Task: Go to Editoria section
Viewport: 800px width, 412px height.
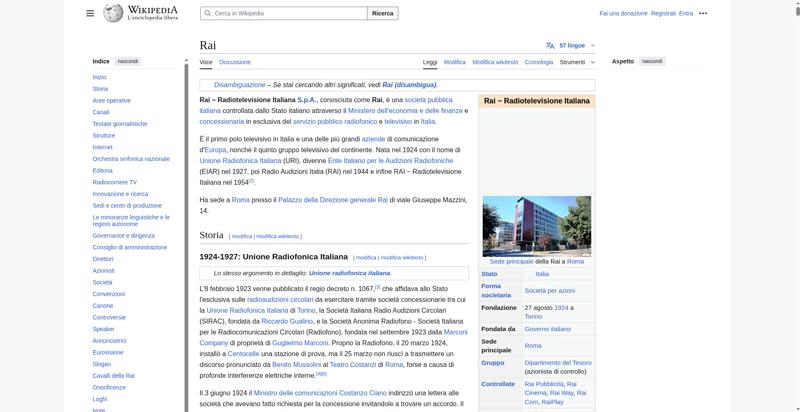Action: tap(103, 171)
